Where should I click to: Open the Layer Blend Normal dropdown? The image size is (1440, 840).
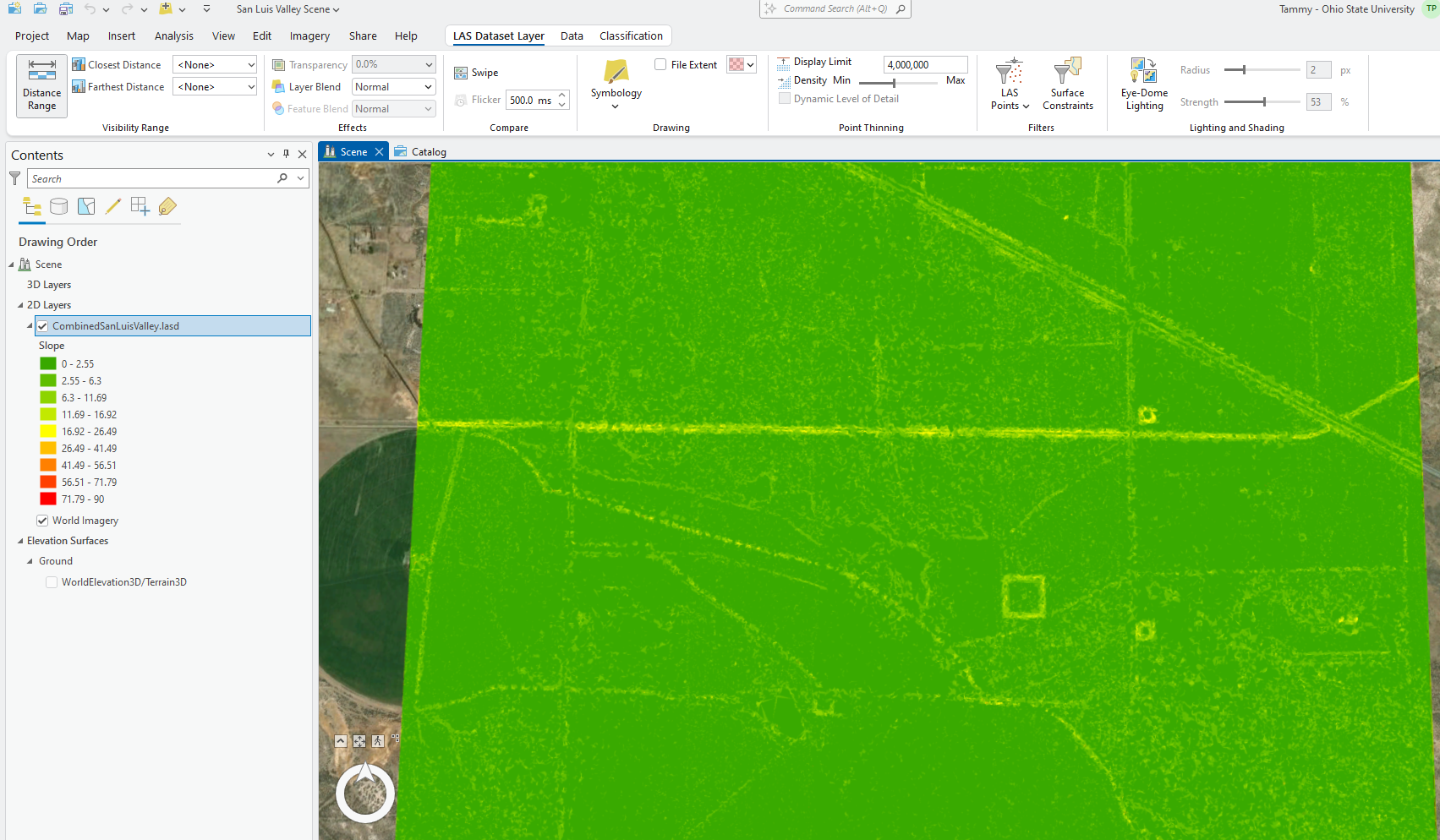393,87
